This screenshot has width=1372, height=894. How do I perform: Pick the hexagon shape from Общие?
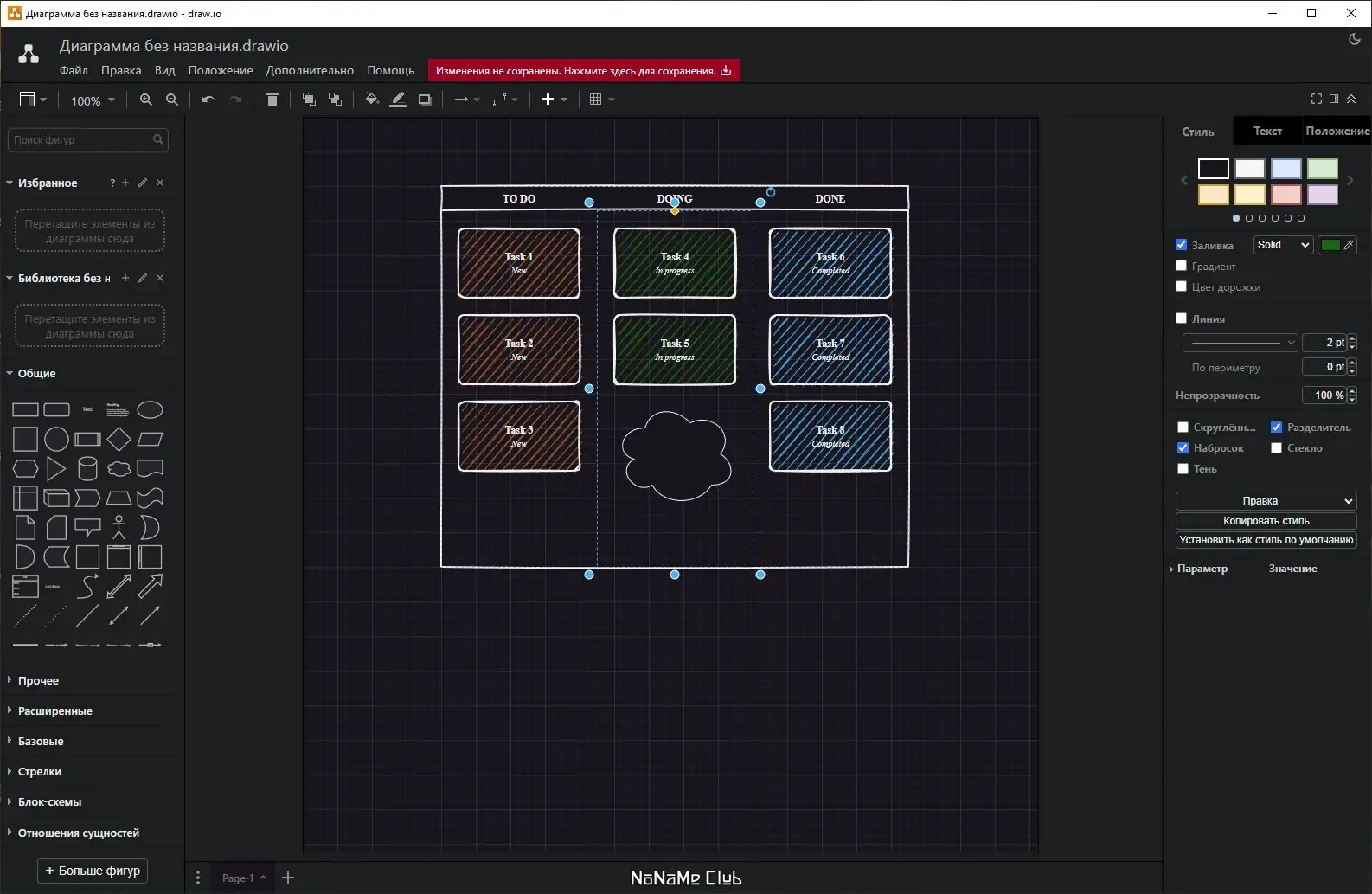tap(25, 468)
